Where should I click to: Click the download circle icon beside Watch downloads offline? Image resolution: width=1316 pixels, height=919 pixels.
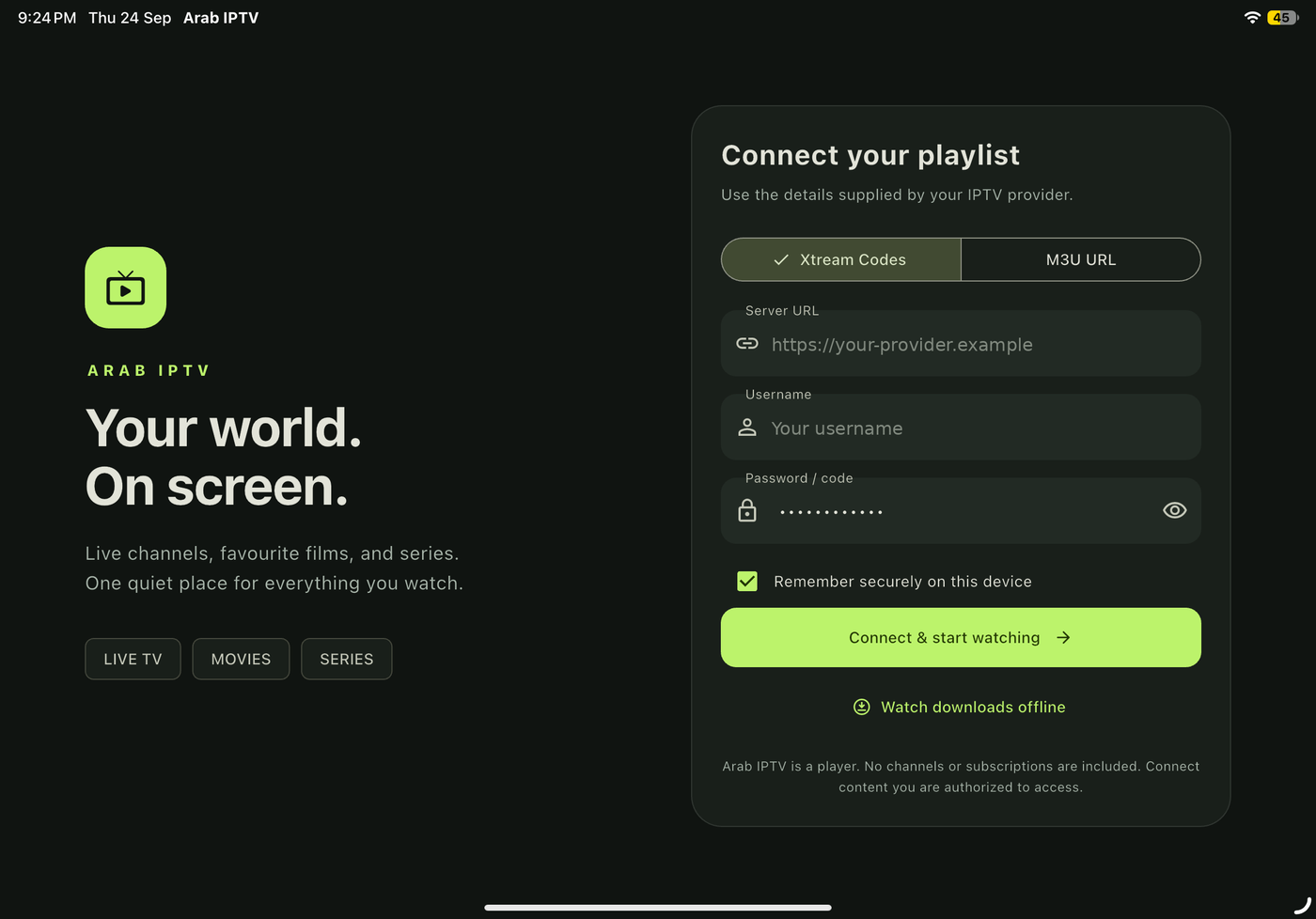(x=861, y=707)
